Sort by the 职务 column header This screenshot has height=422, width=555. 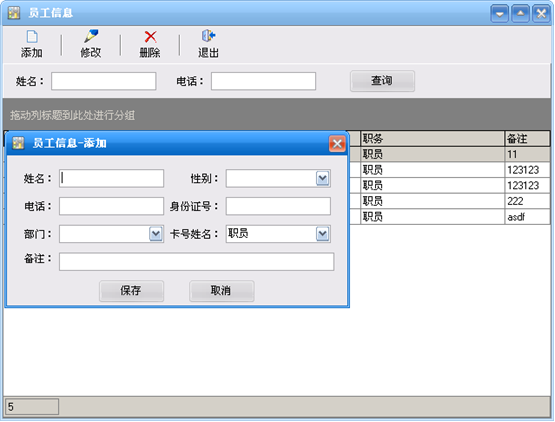pyautogui.click(x=432, y=138)
